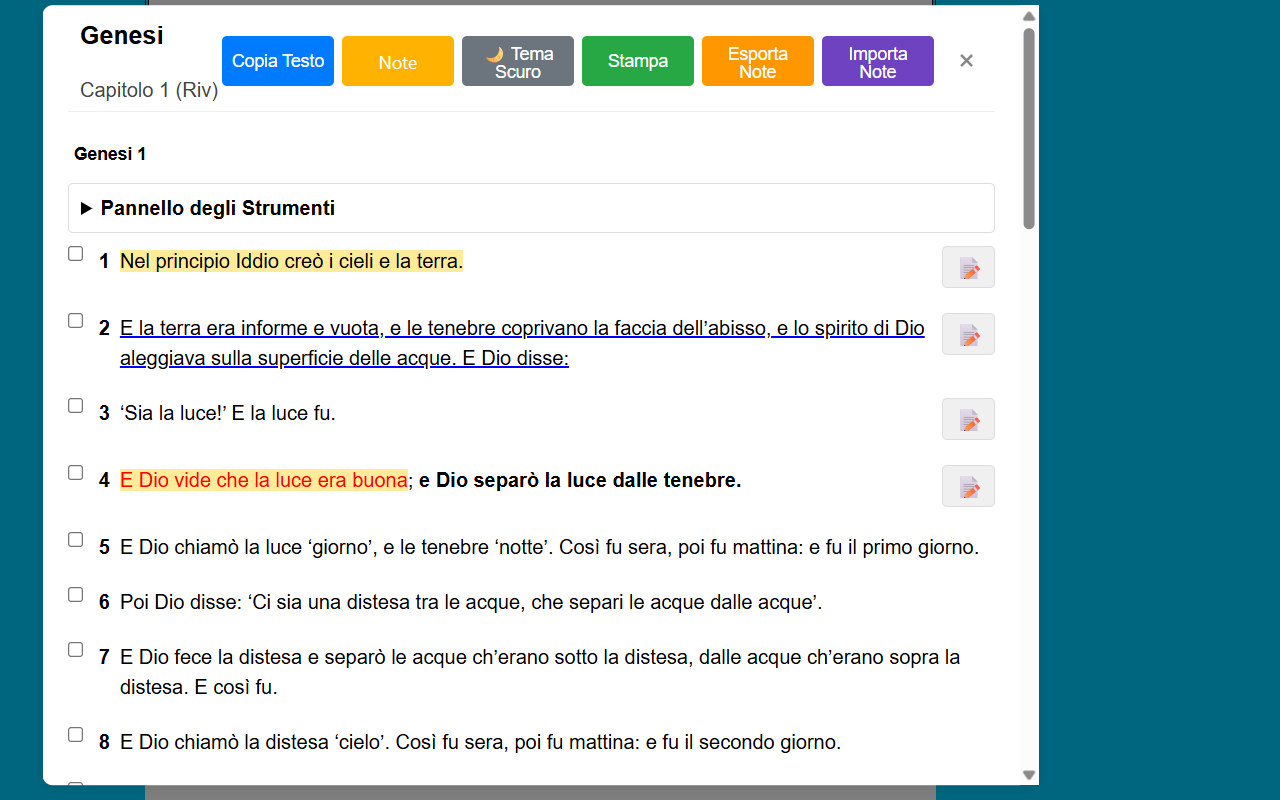Select the checkbox next to verse 8

pyautogui.click(x=75, y=734)
